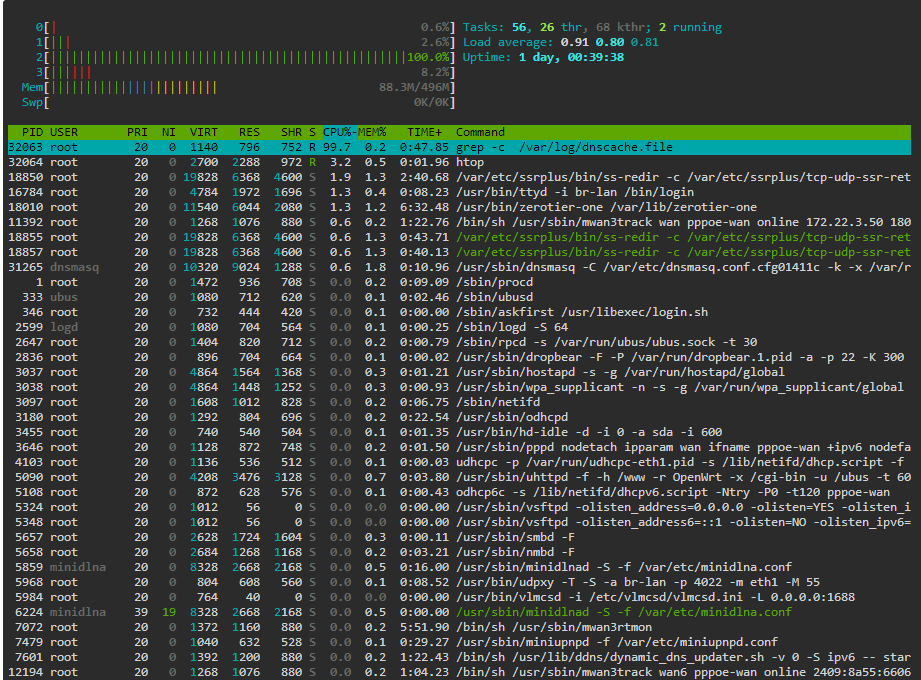The height and width of the screenshot is (680, 921).
Task: Select the /sbin/netifd process
Action: (x=459, y=402)
